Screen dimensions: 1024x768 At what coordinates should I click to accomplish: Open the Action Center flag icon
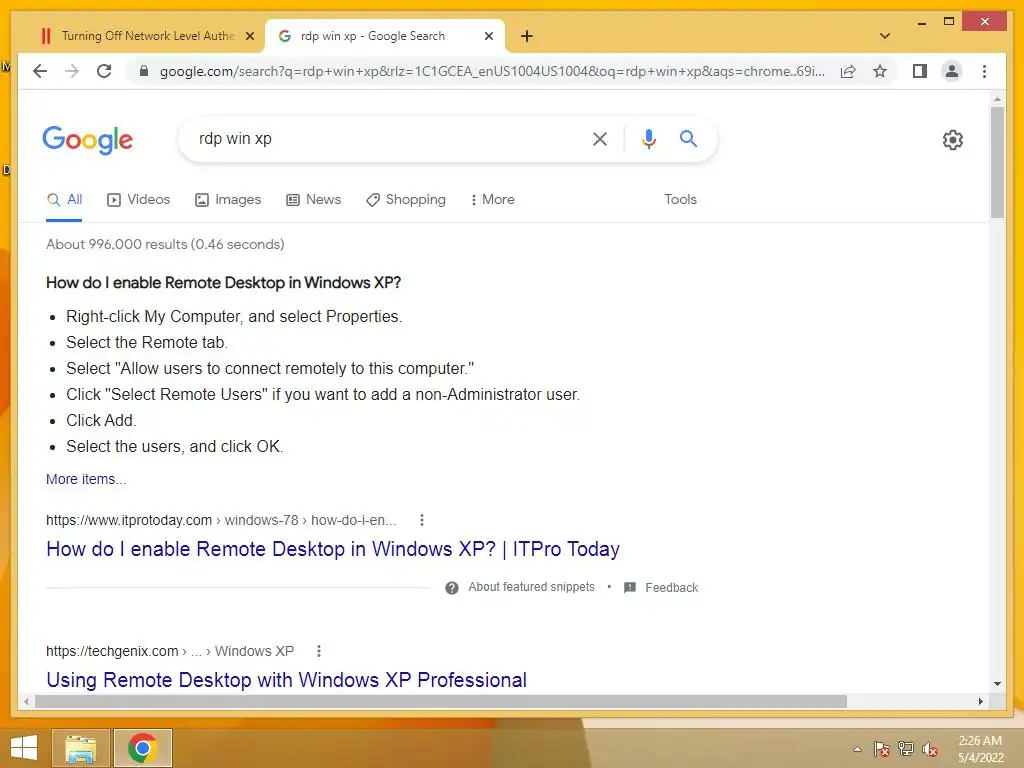click(881, 749)
